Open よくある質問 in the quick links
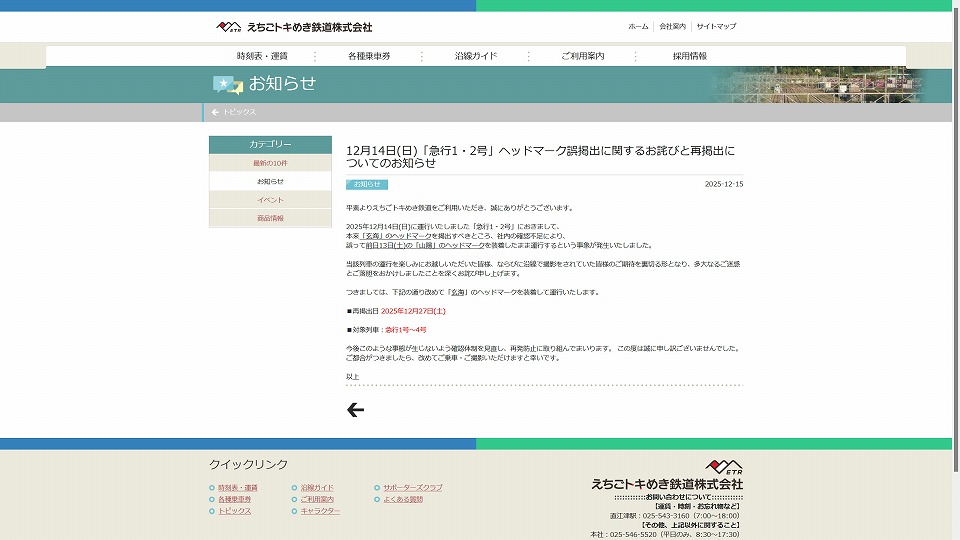This screenshot has width=960, height=540. pos(403,499)
